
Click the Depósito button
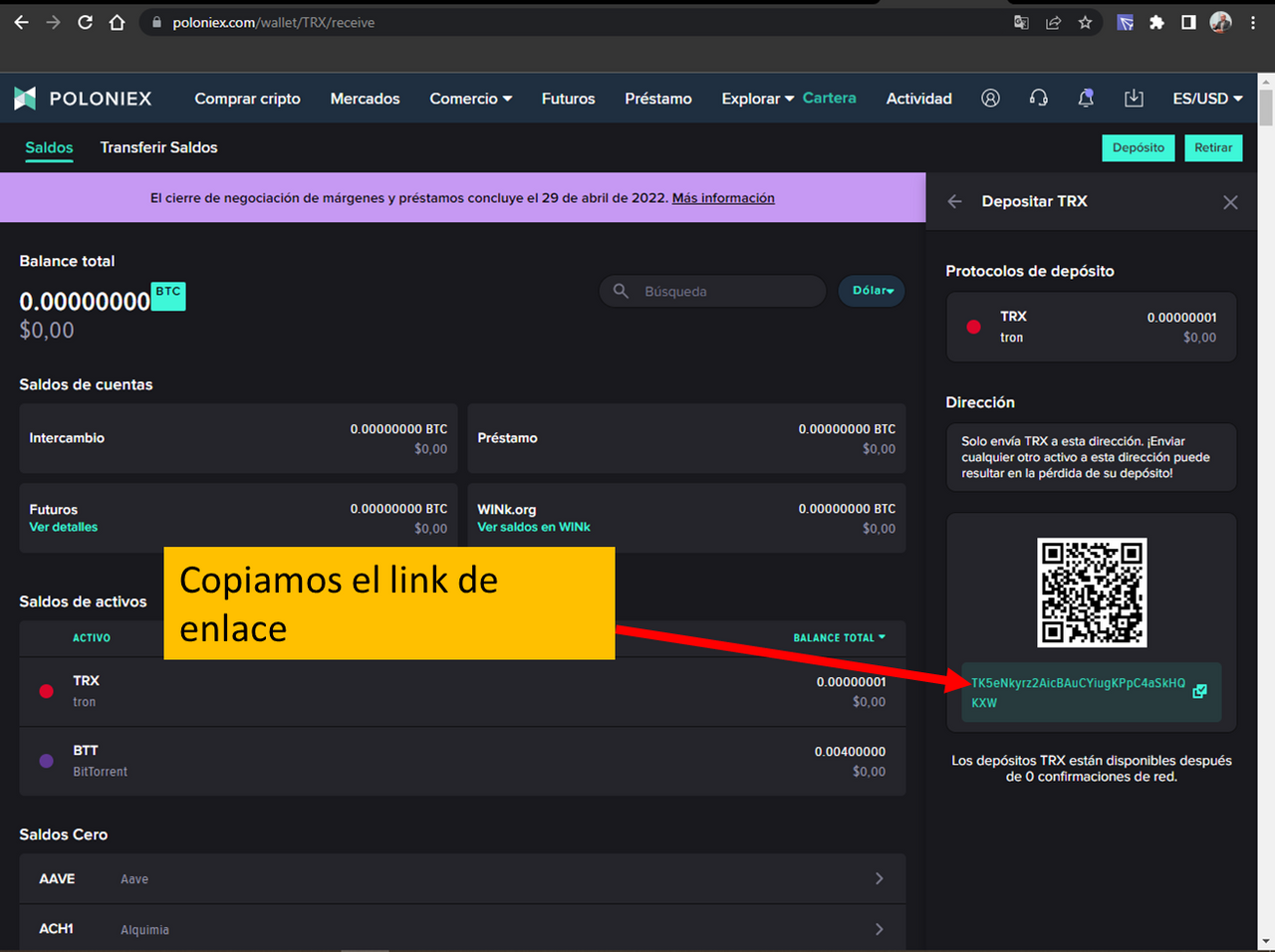[x=1138, y=147]
